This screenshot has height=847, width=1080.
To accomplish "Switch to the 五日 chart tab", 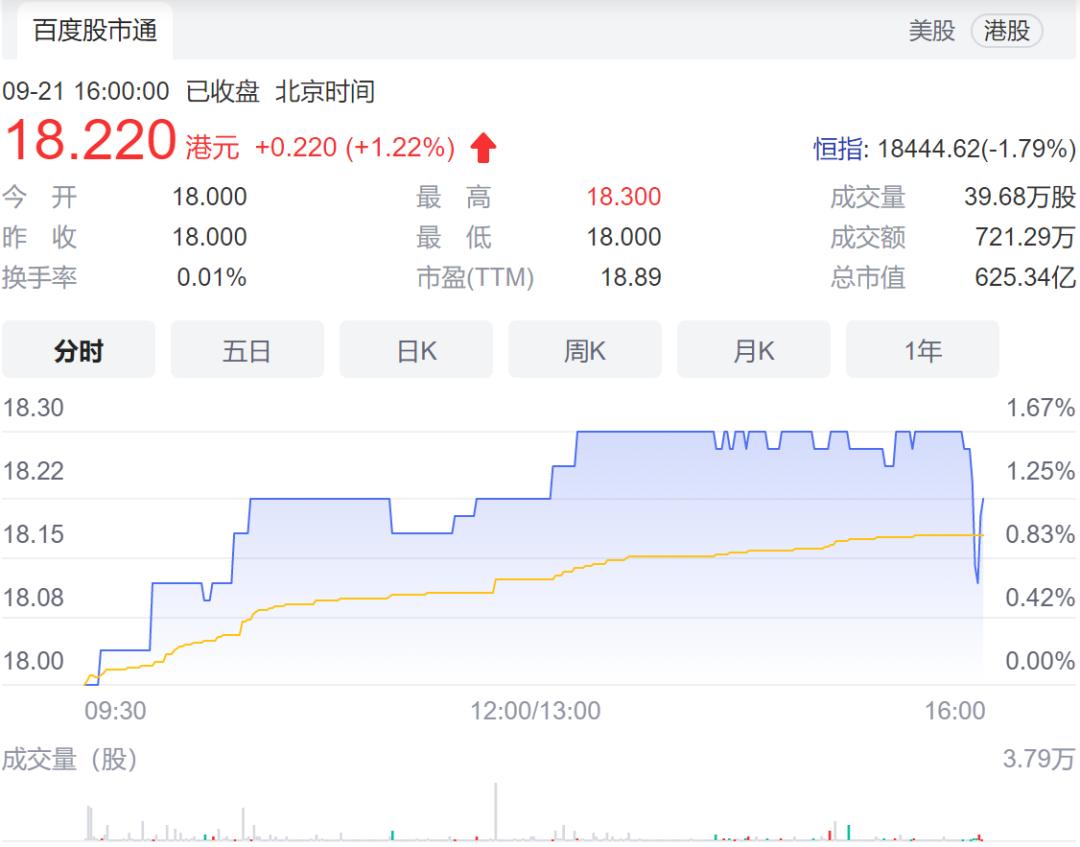I will point(248,350).
